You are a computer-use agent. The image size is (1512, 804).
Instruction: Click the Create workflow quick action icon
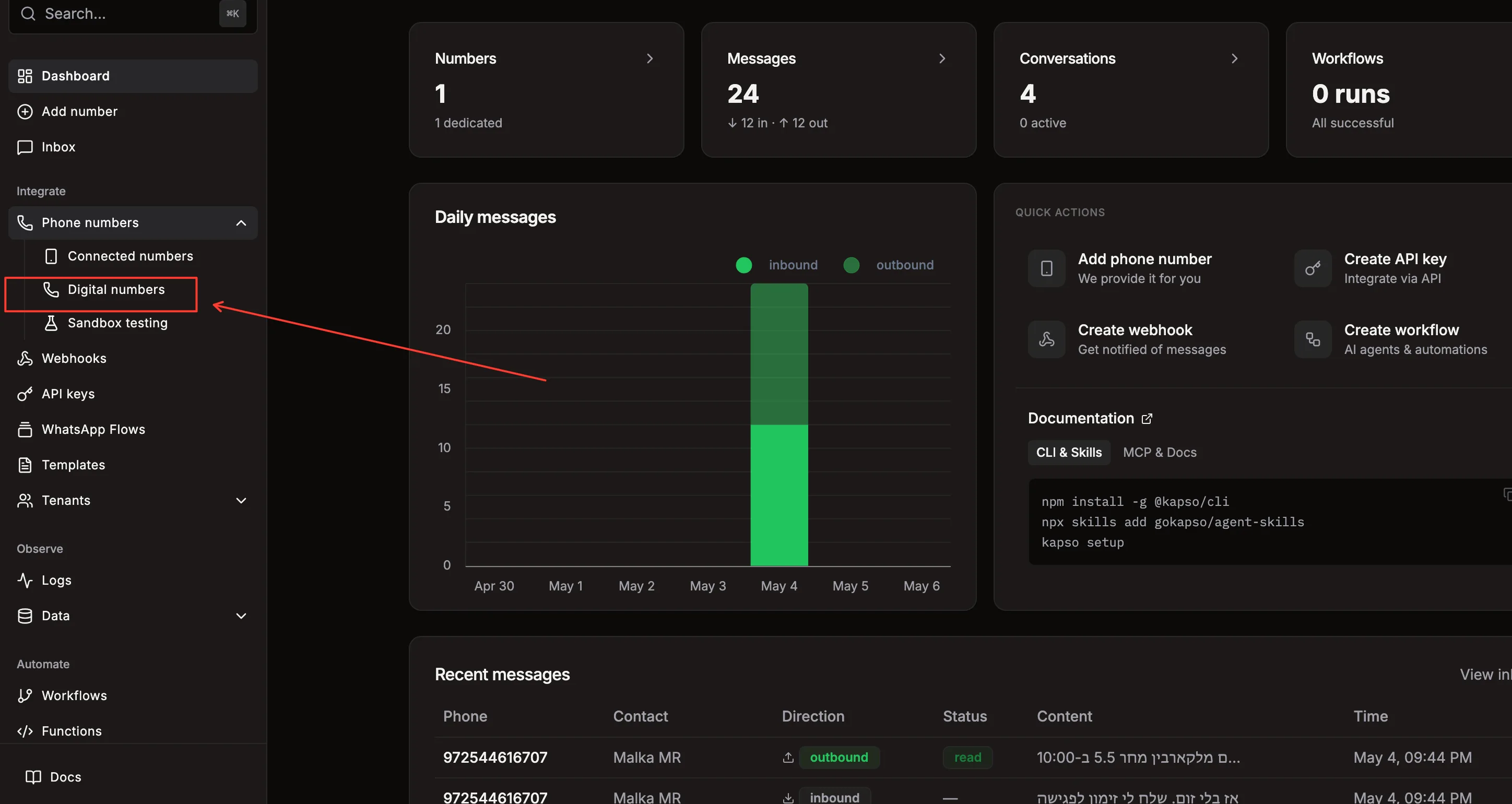pyautogui.click(x=1313, y=339)
